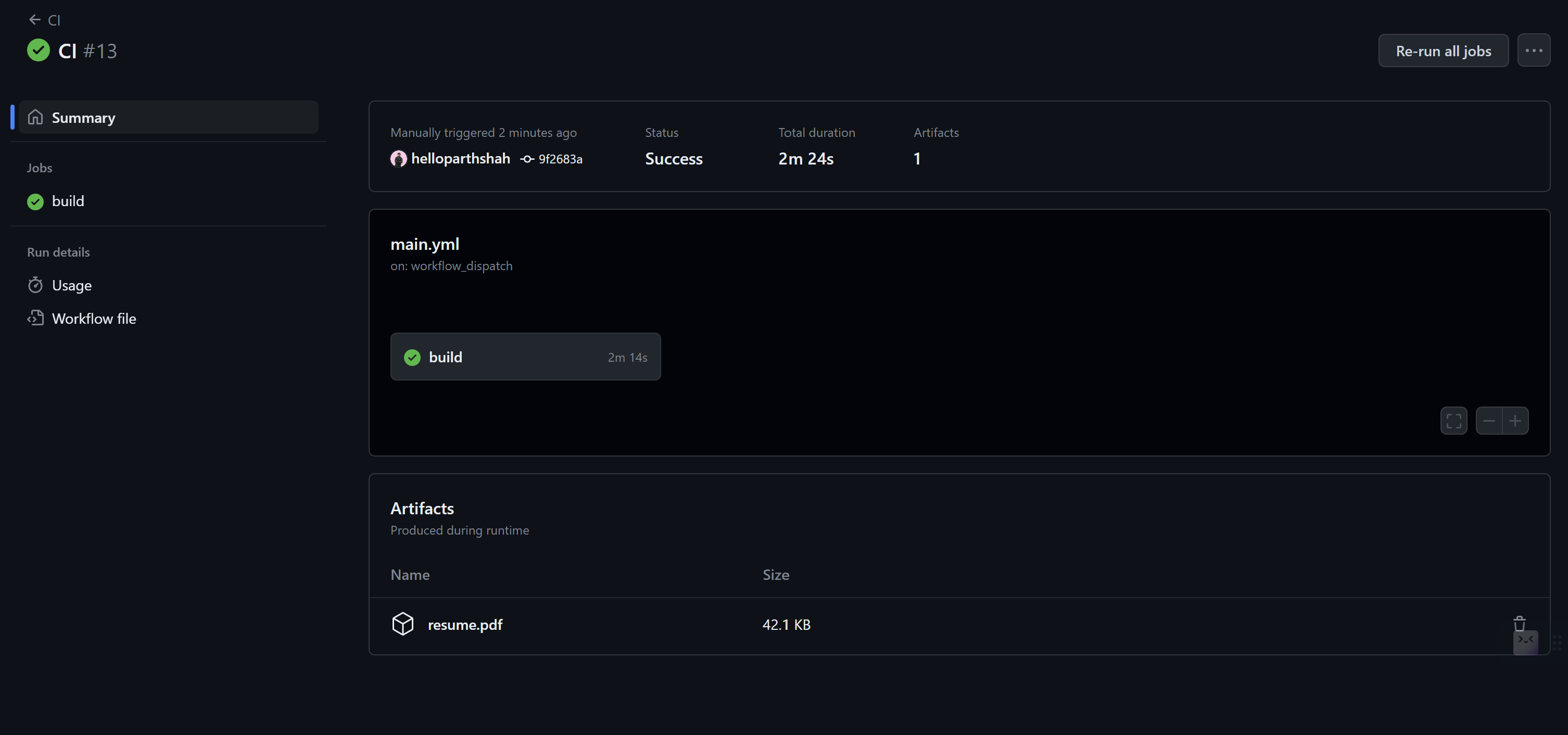Open the Usage run details page
Viewport: 1568px width, 735px height.
click(71, 285)
